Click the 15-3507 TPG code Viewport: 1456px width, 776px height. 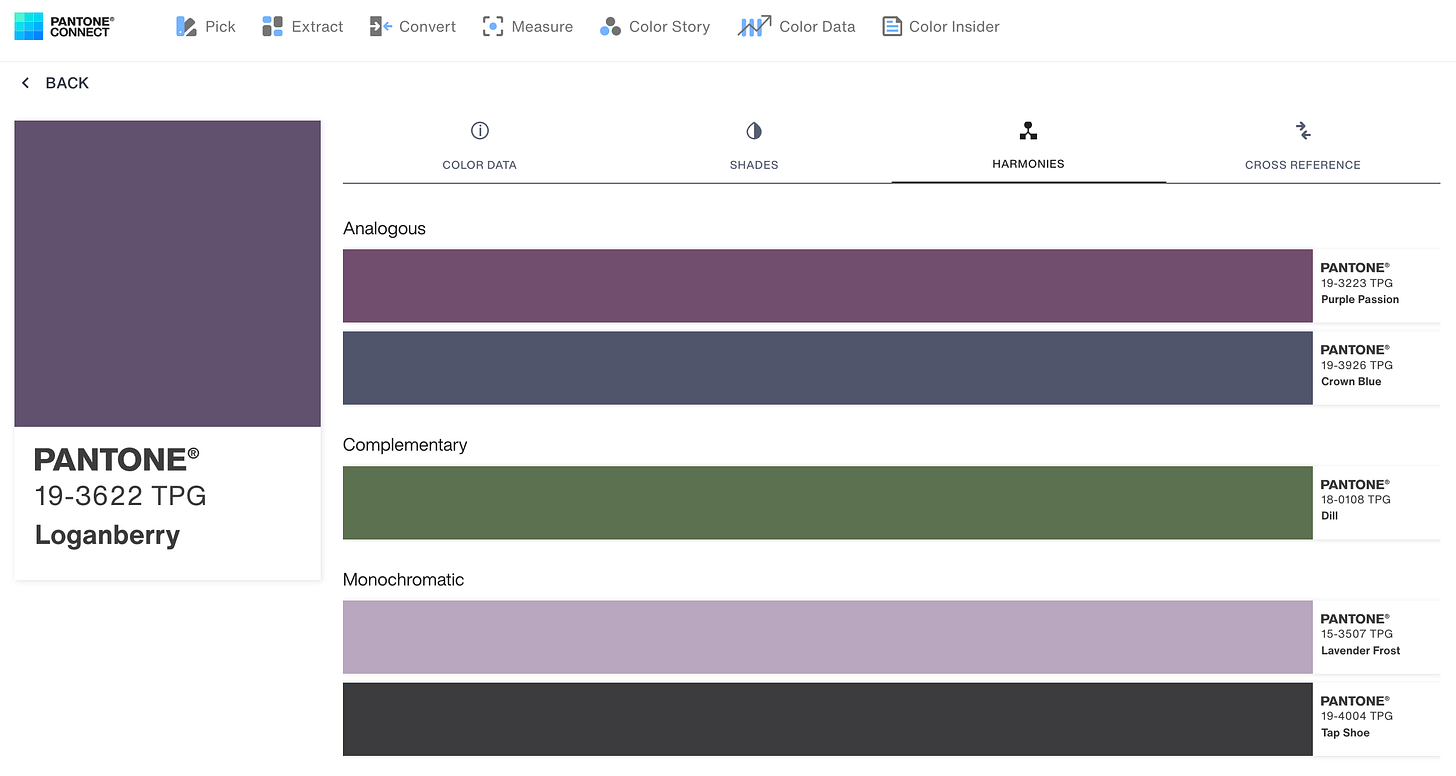pos(1356,634)
